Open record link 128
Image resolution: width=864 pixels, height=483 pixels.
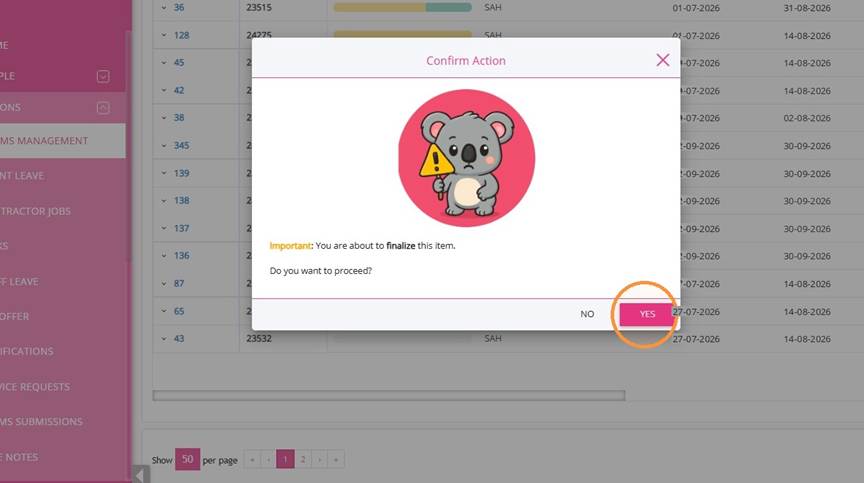(181, 35)
